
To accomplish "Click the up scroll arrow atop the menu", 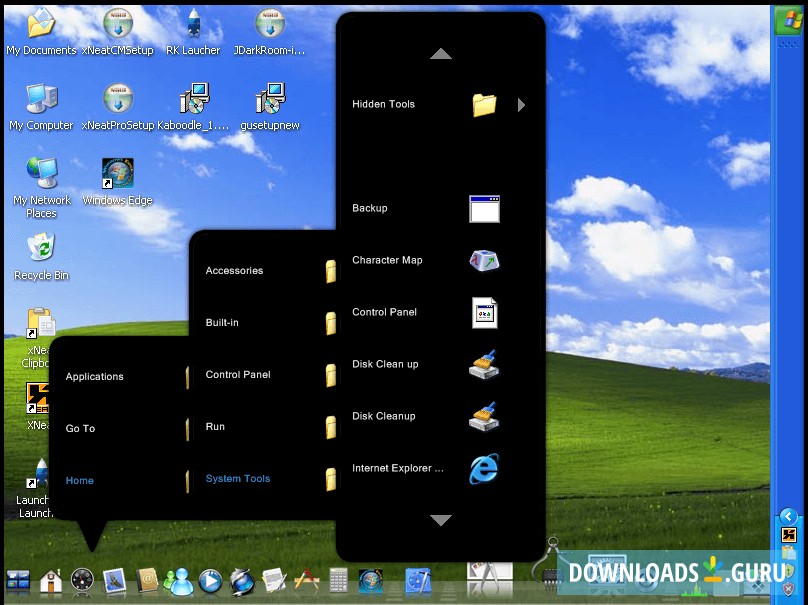I will tap(441, 55).
